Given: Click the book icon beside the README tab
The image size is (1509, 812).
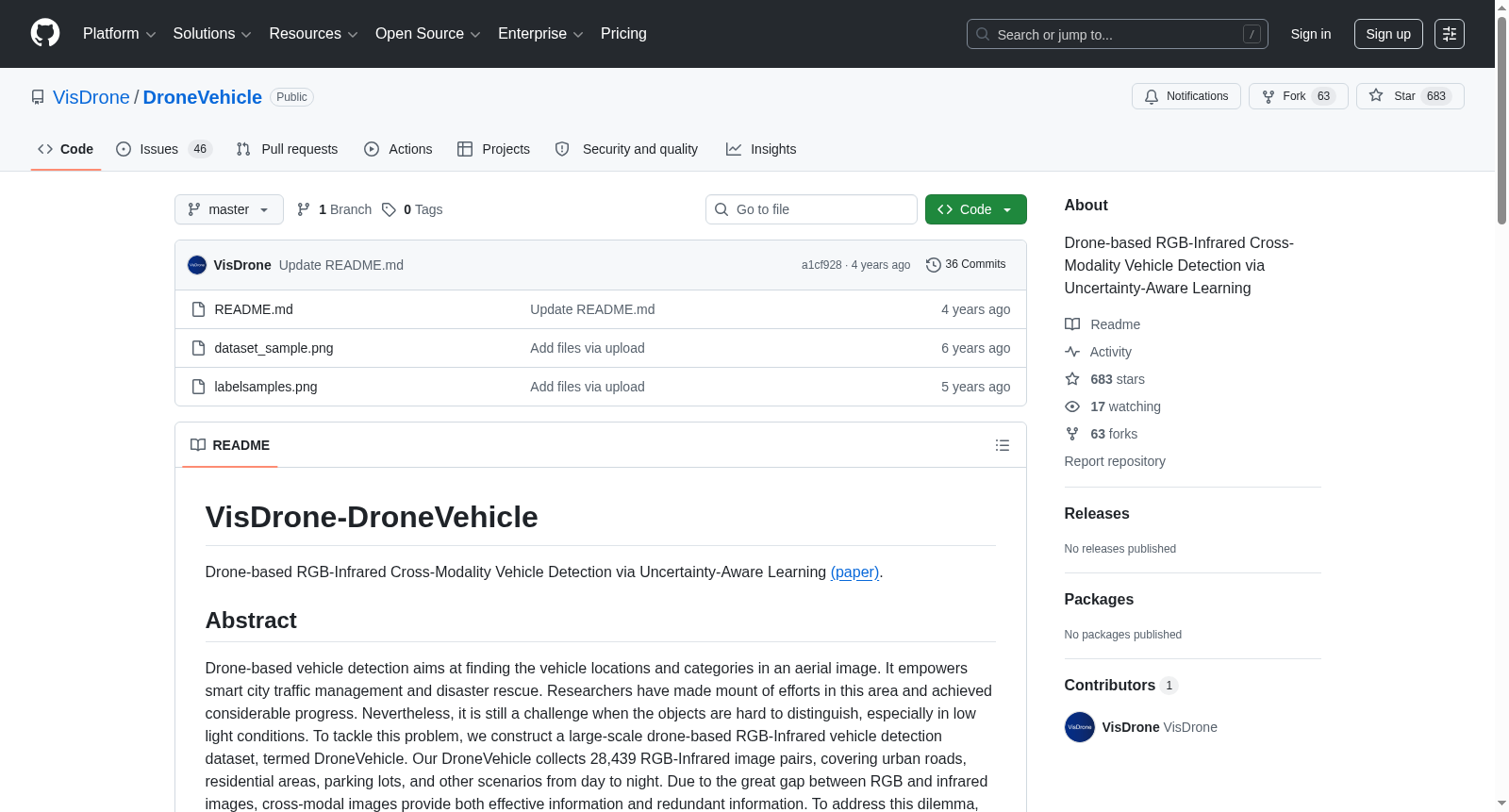Looking at the screenshot, I should tap(198, 445).
